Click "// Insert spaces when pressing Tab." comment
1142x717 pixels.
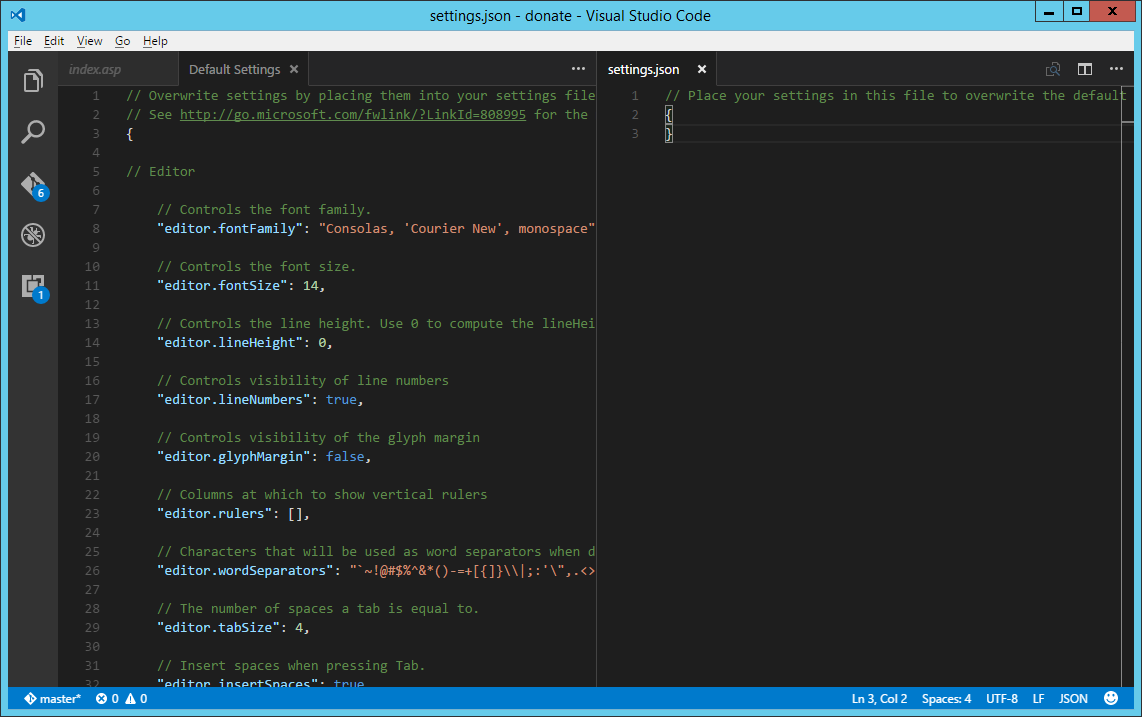[x=291, y=665]
